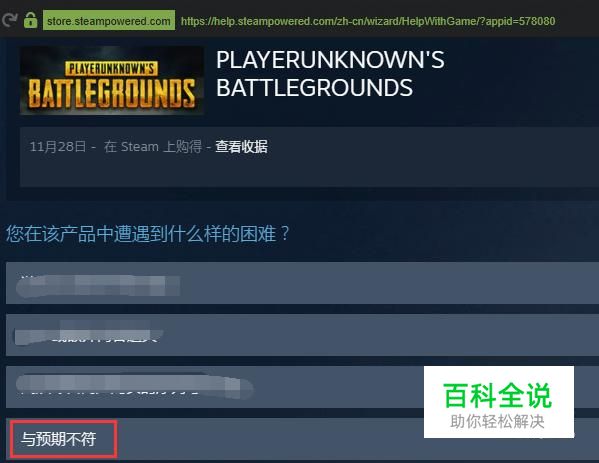This screenshot has width=599, height=463.
Task: Click the white BATTLEGROUNDS title heading line
Action: (314, 88)
